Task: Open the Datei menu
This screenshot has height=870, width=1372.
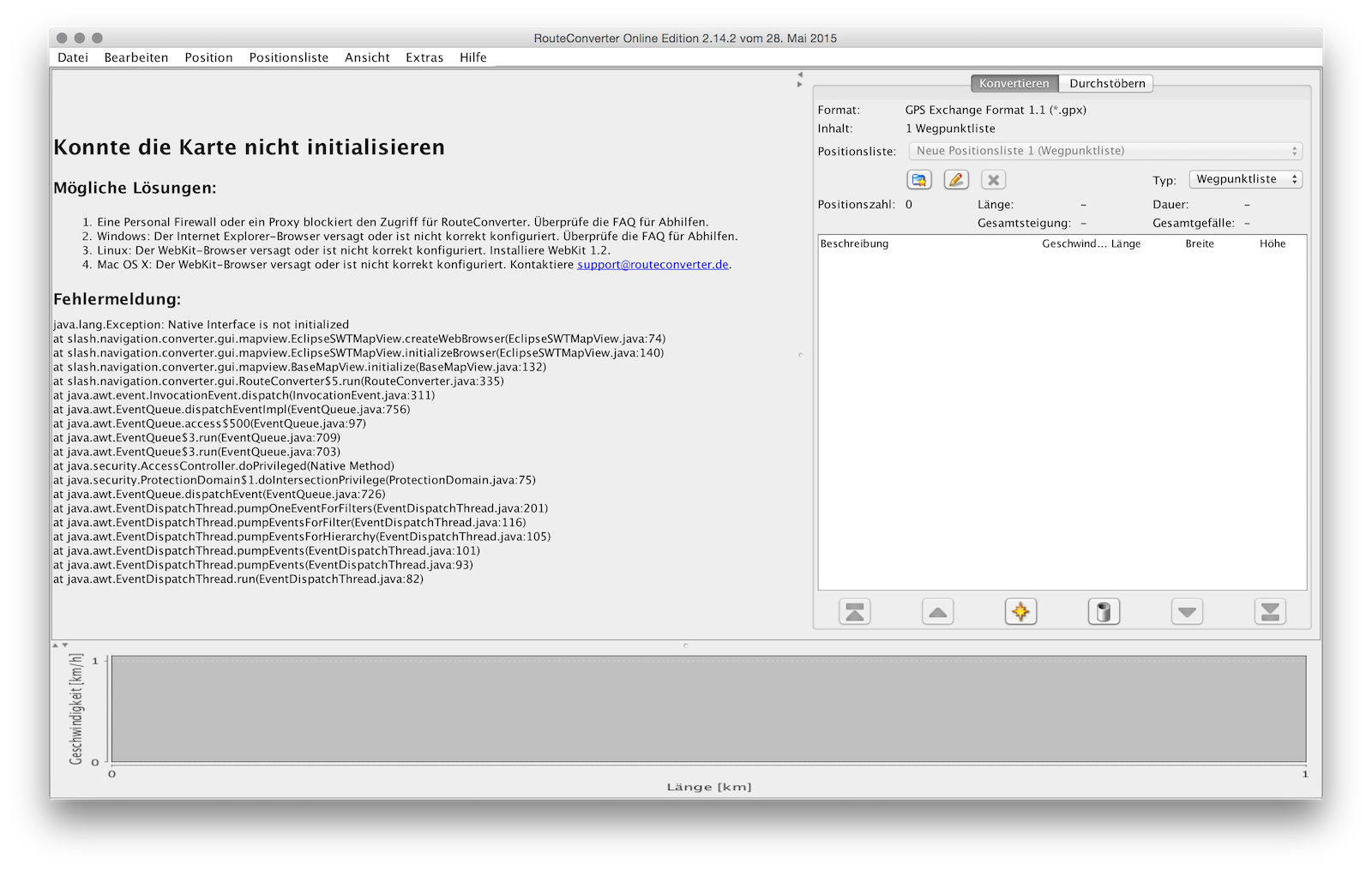Action: click(x=73, y=57)
